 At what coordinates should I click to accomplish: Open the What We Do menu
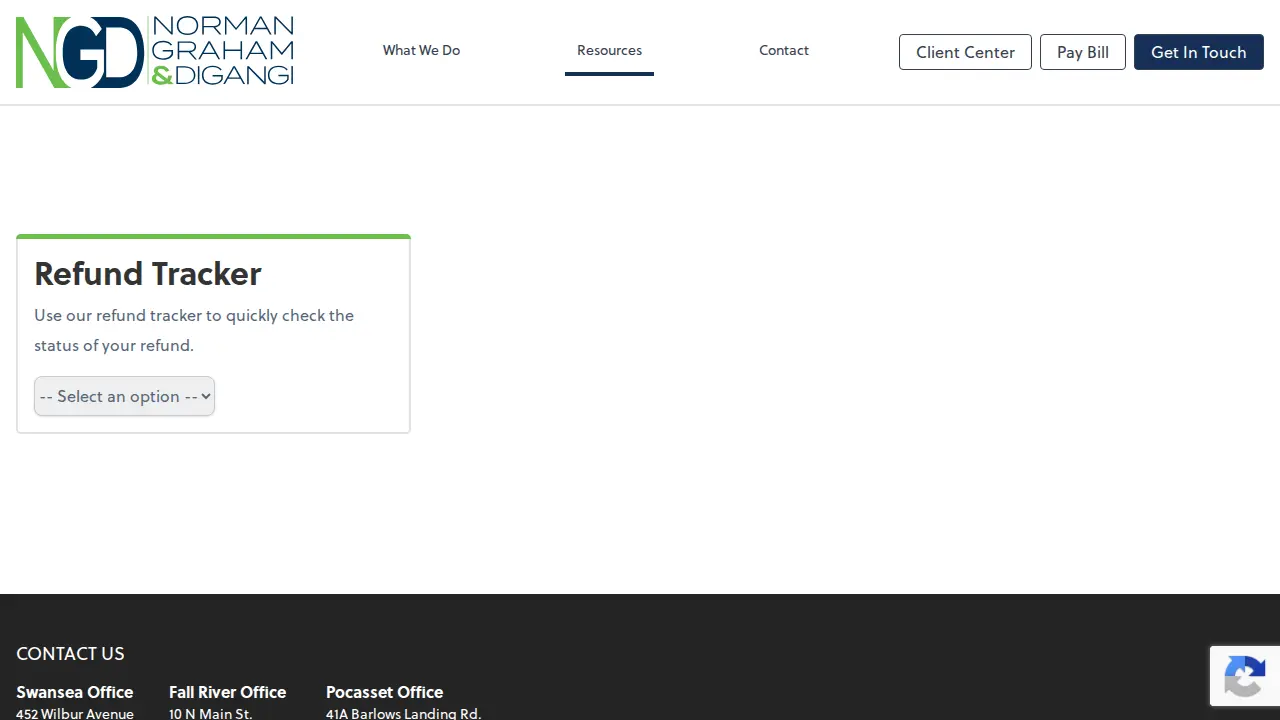(421, 50)
